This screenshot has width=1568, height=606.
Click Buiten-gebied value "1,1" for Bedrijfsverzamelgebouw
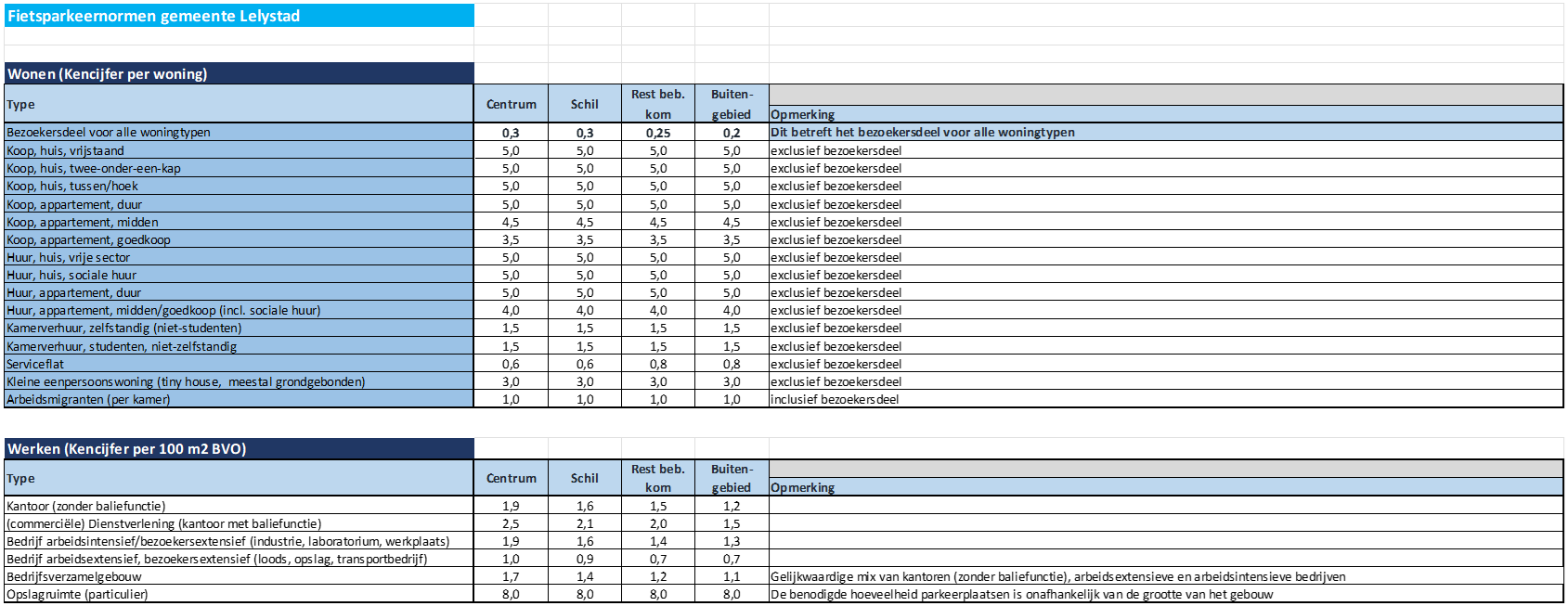(732, 576)
